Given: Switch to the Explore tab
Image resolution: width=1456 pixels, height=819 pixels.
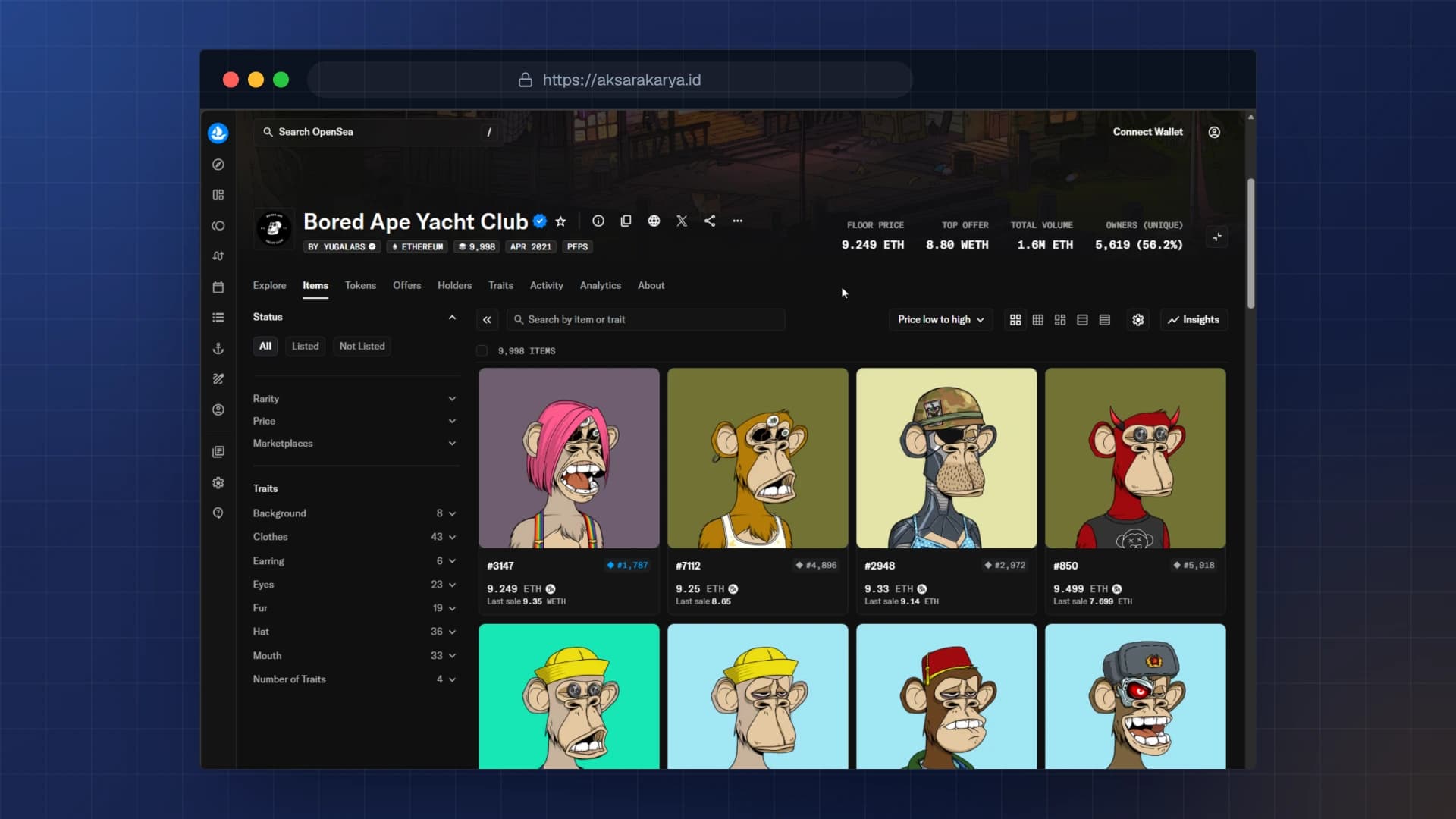Looking at the screenshot, I should point(270,286).
